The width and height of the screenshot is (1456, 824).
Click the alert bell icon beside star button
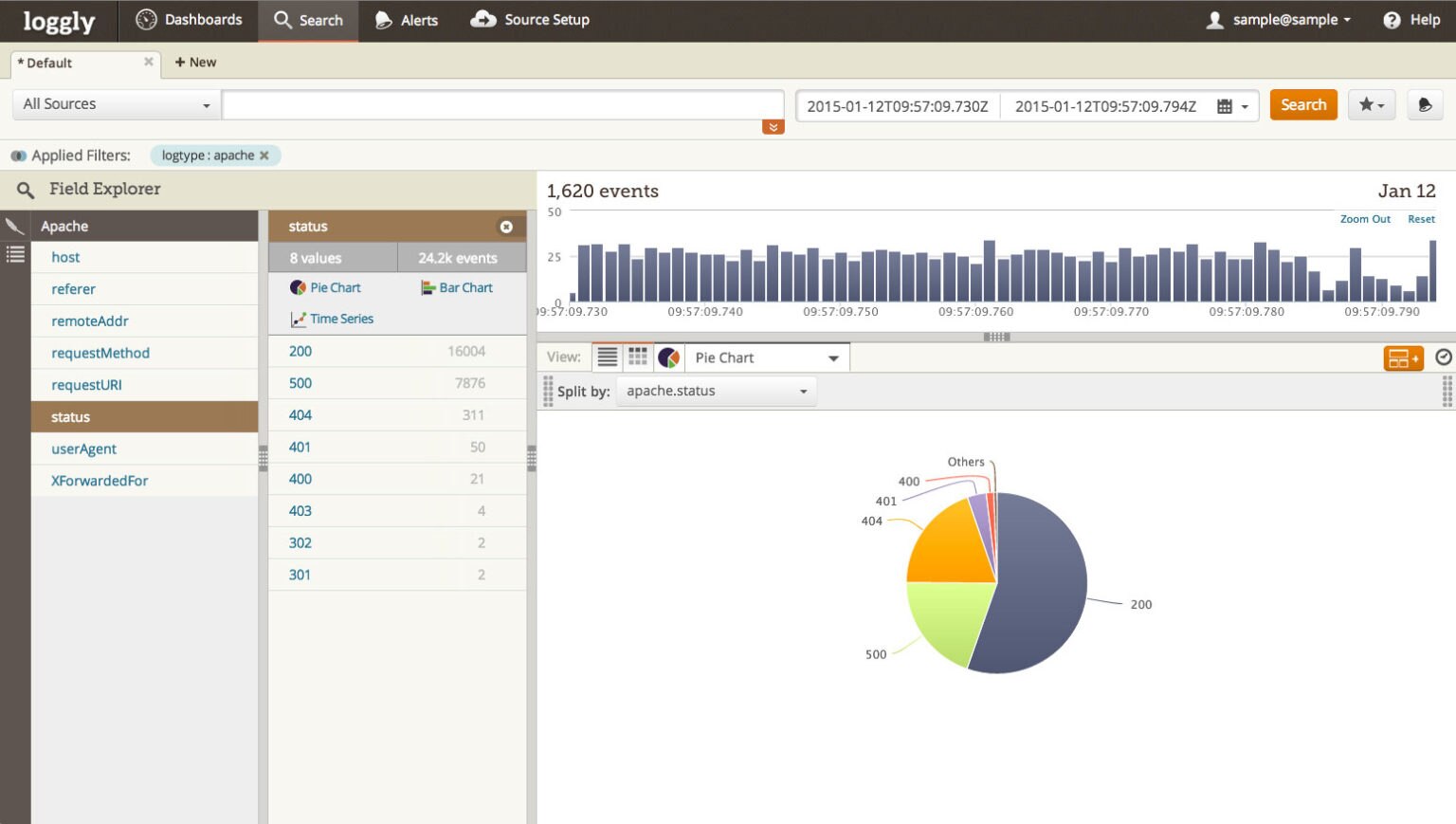[x=1424, y=105]
